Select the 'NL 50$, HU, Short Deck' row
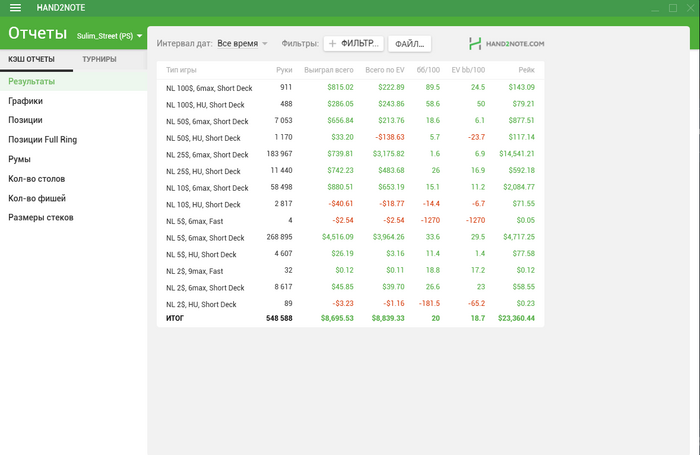700x455 pixels. click(x=350, y=138)
